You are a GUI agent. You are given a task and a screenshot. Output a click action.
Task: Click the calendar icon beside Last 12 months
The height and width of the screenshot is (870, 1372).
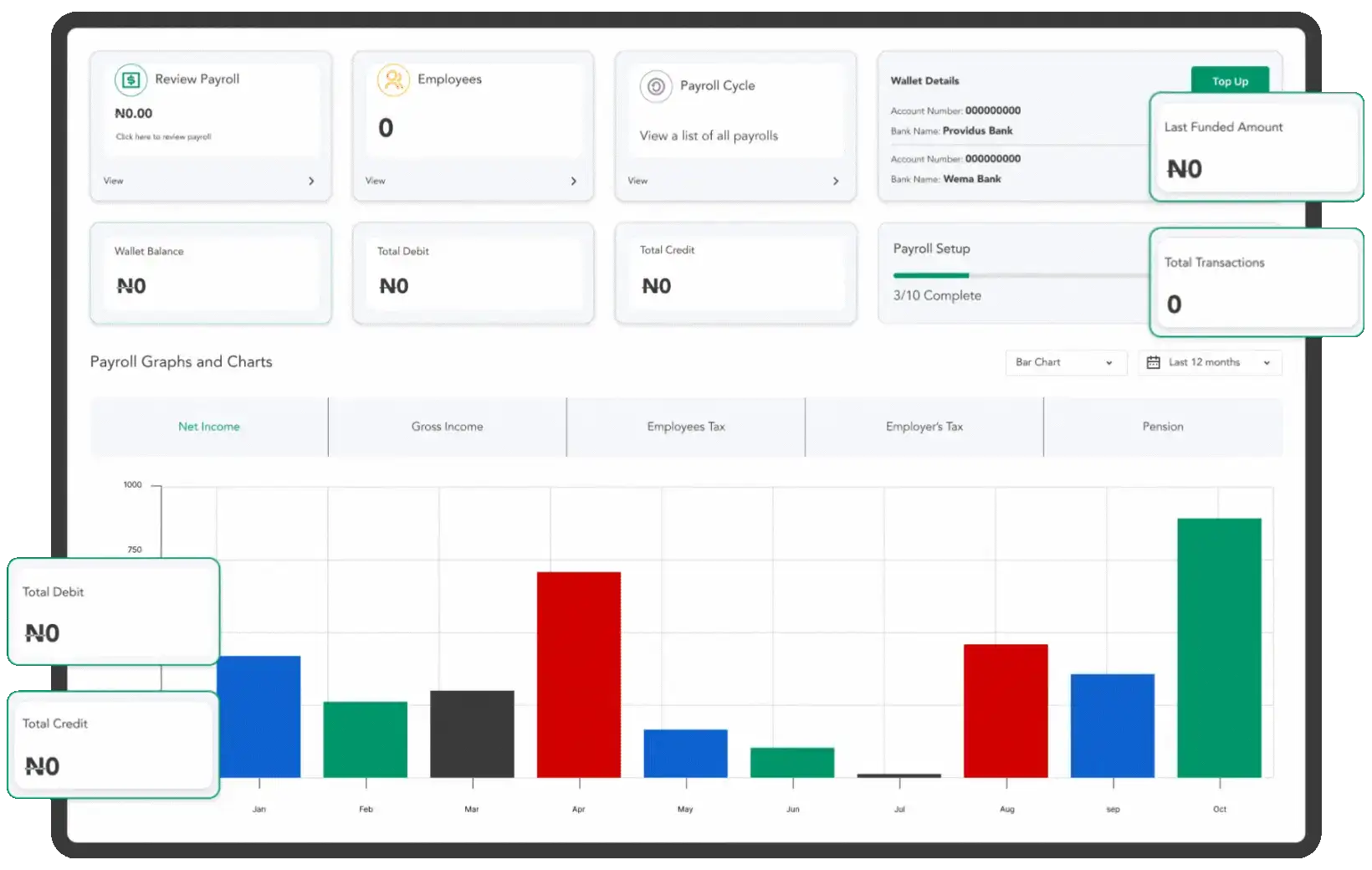(x=1153, y=362)
